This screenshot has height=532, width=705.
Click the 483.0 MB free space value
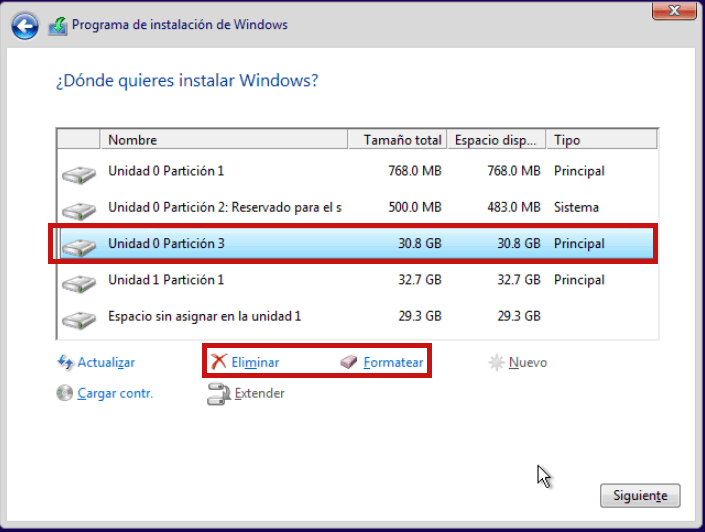click(513, 207)
